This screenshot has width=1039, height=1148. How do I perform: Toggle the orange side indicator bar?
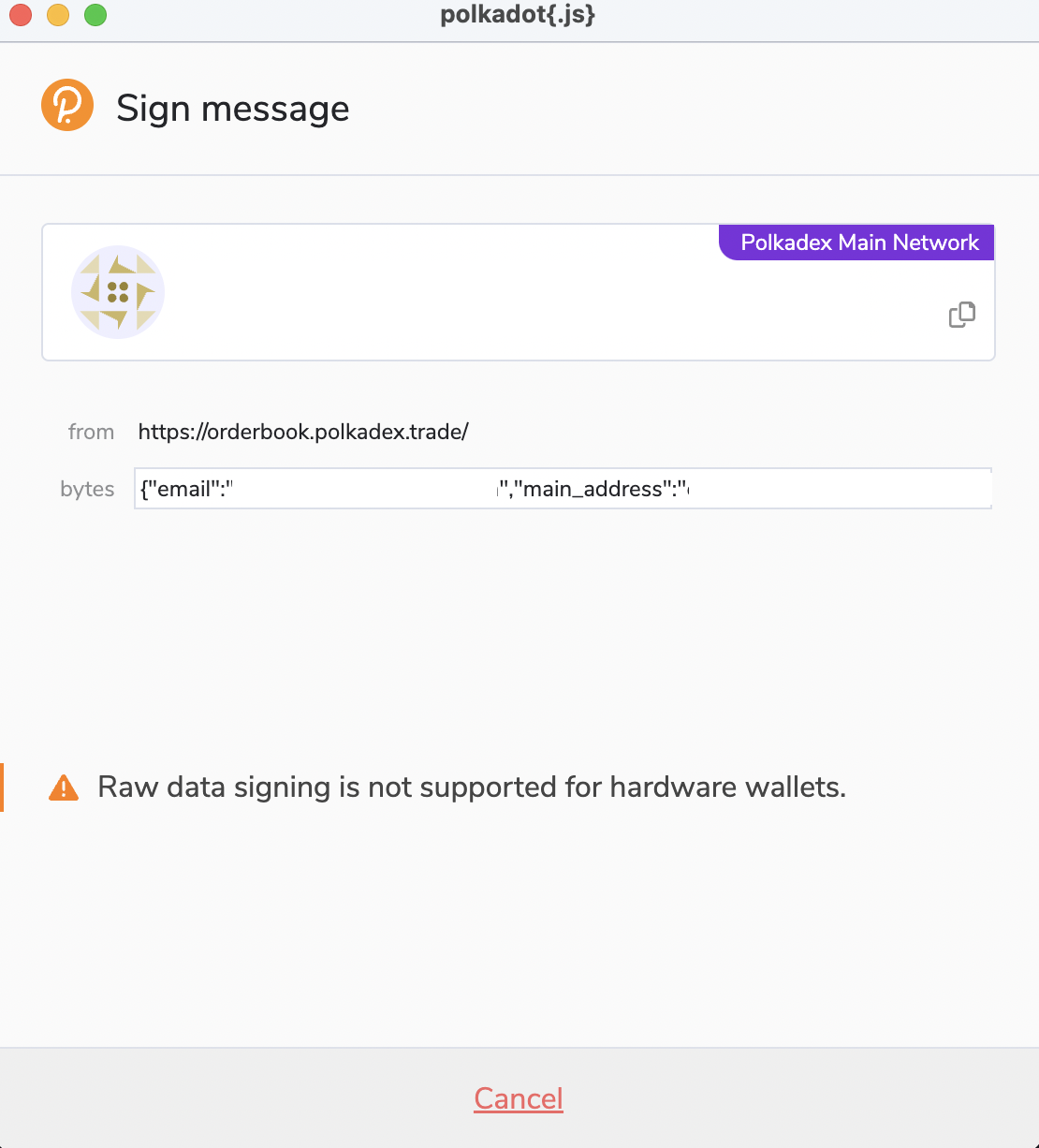3,787
